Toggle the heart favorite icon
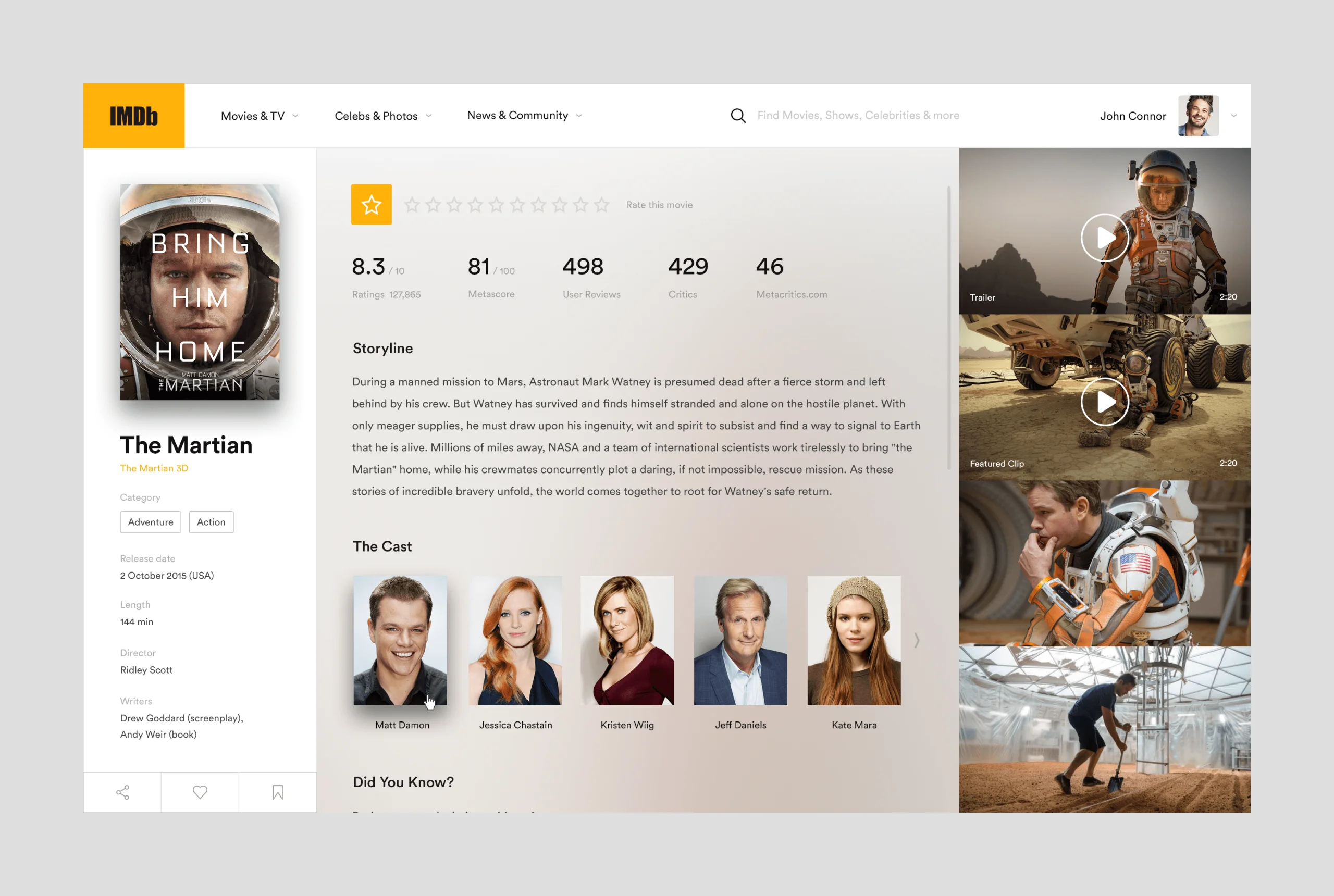 (x=200, y=792)
